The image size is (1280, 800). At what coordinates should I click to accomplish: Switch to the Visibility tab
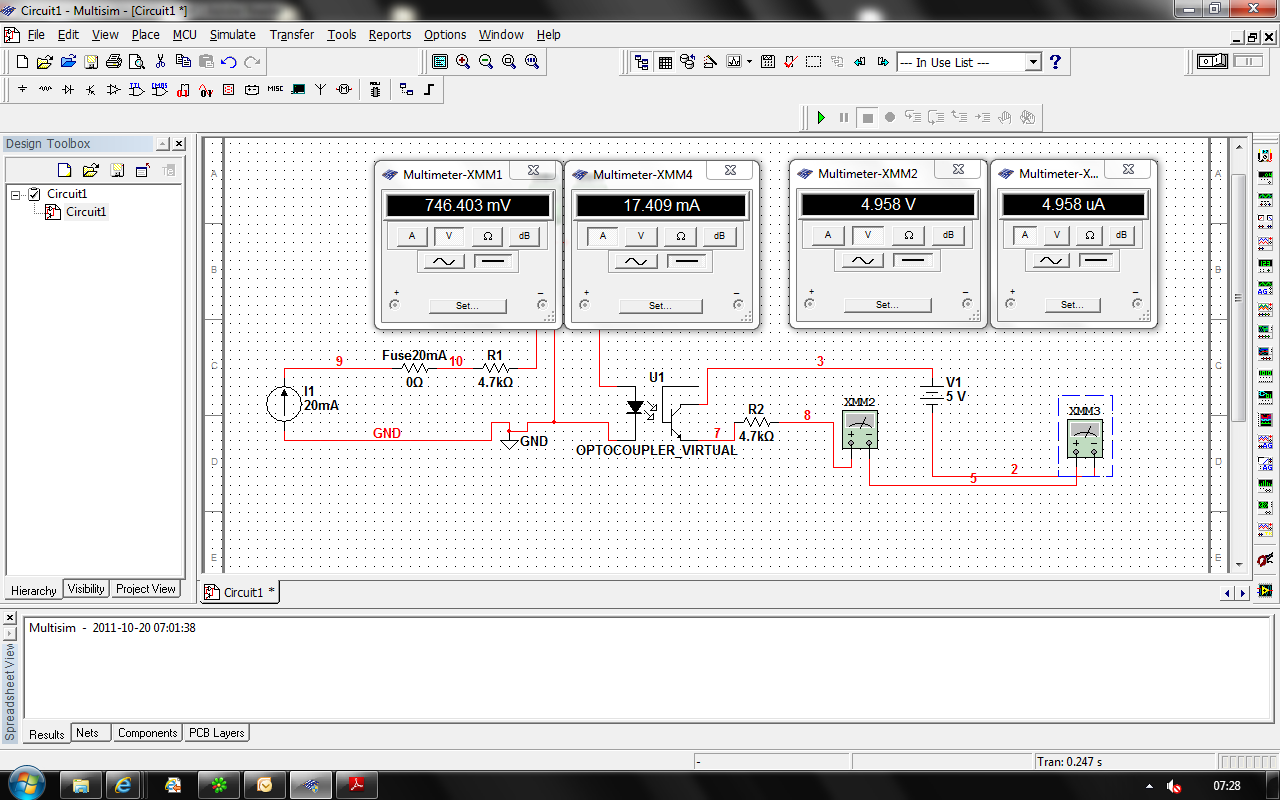pos(86,589)
